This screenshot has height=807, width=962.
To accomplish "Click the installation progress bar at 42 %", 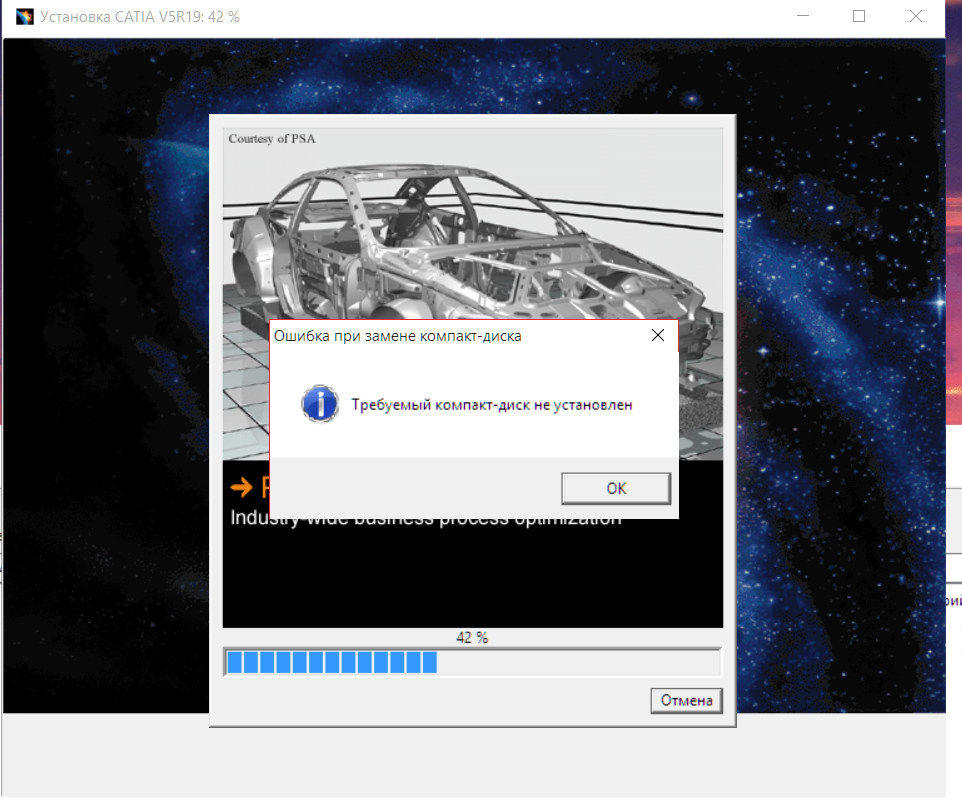I will coord(472,662).
